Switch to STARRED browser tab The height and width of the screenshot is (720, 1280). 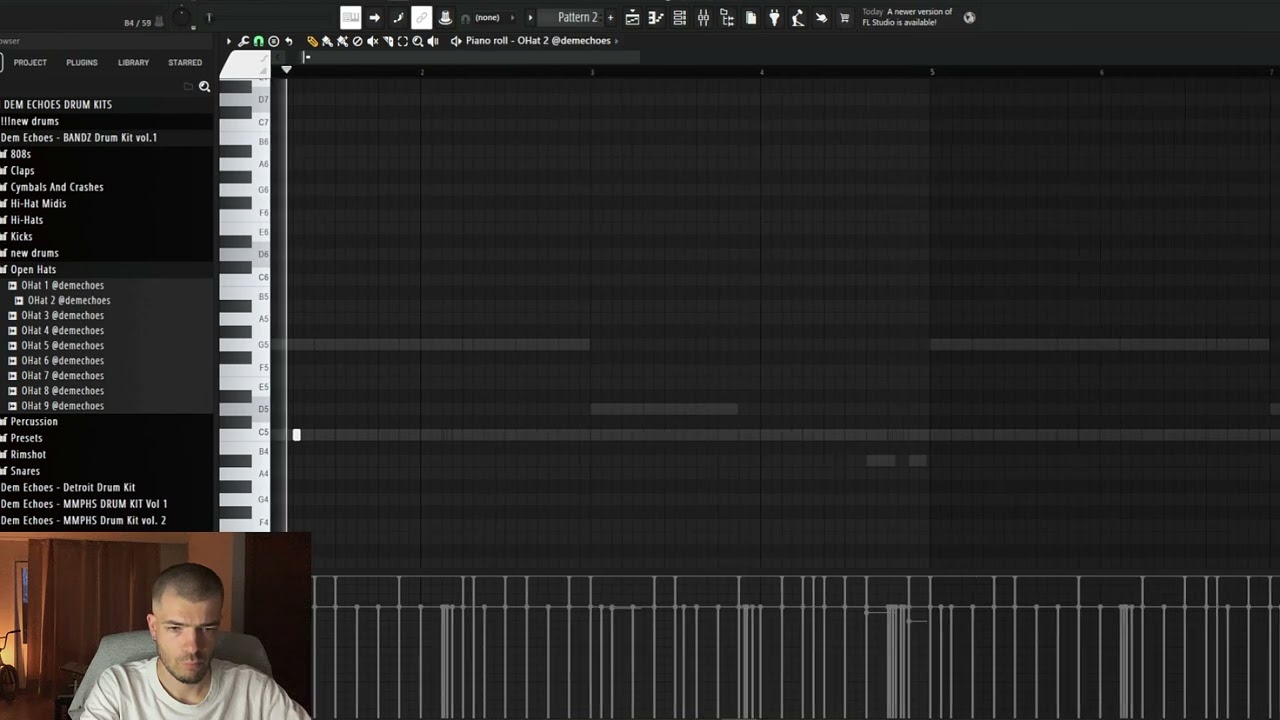(185, 62)
